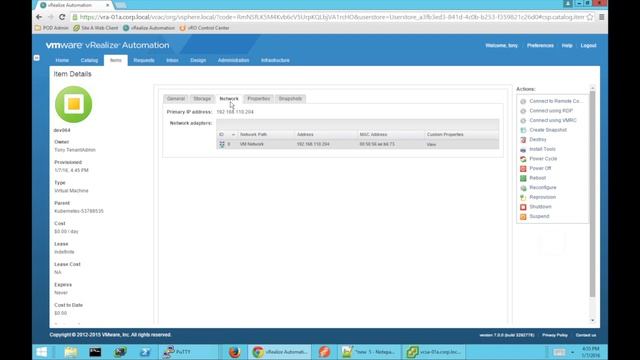Click the Actions panel vertical scrollbar
Viewport: 640px width, 360px height.
pos(592,194)
